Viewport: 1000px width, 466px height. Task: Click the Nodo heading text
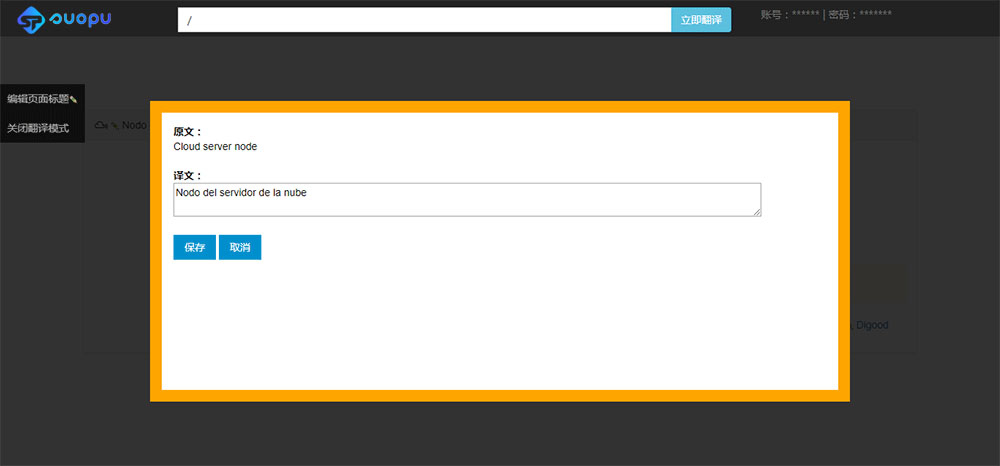134,126
